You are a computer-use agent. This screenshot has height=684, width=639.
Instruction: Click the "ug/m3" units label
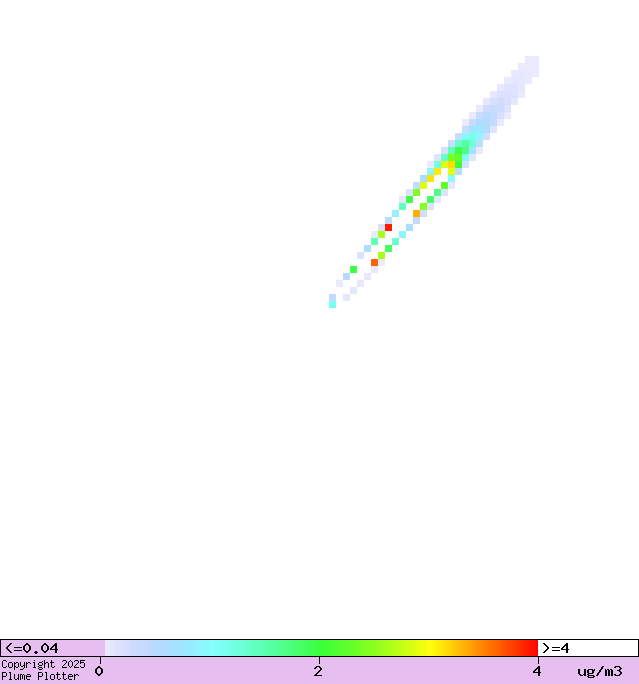coord(599,671)
